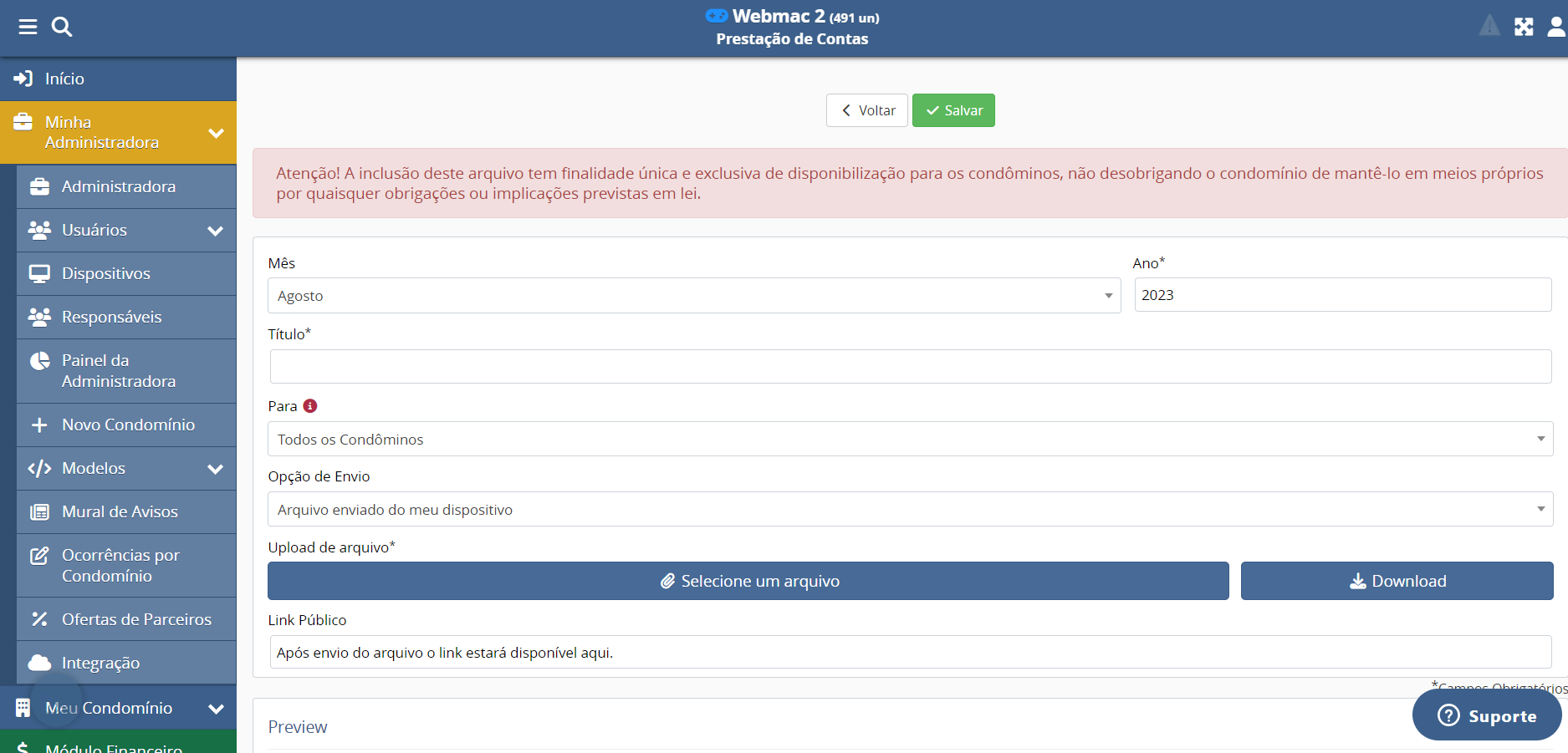Click the warning triangle alert icon
This screenshot has width=1568, height=753.
point(1489,27)
